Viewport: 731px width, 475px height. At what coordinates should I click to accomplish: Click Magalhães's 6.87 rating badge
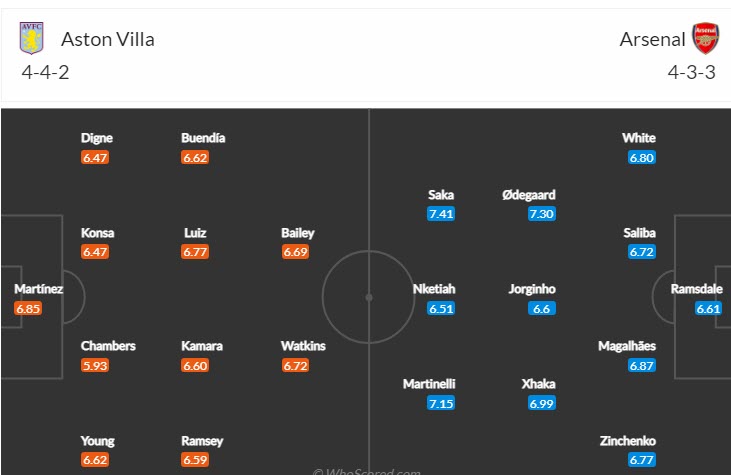coord(641,365)
